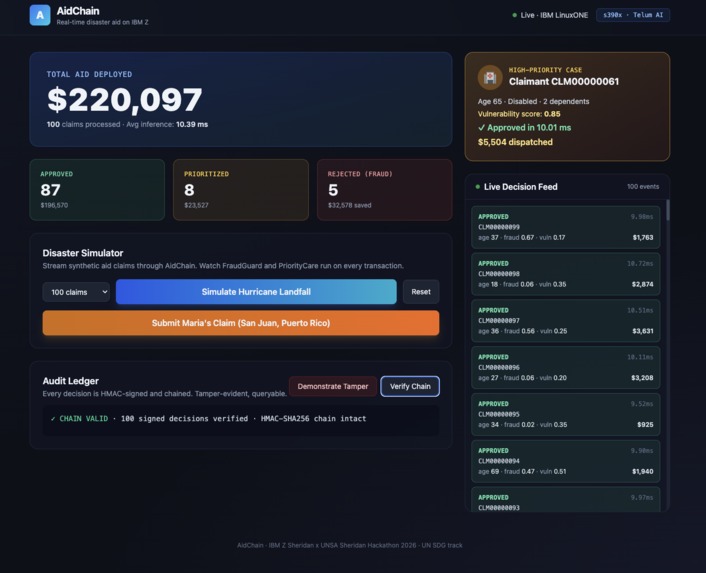Select the CLM0000093 feed entry
Viewport: 706px width, 573px height.
pos(566,500)
